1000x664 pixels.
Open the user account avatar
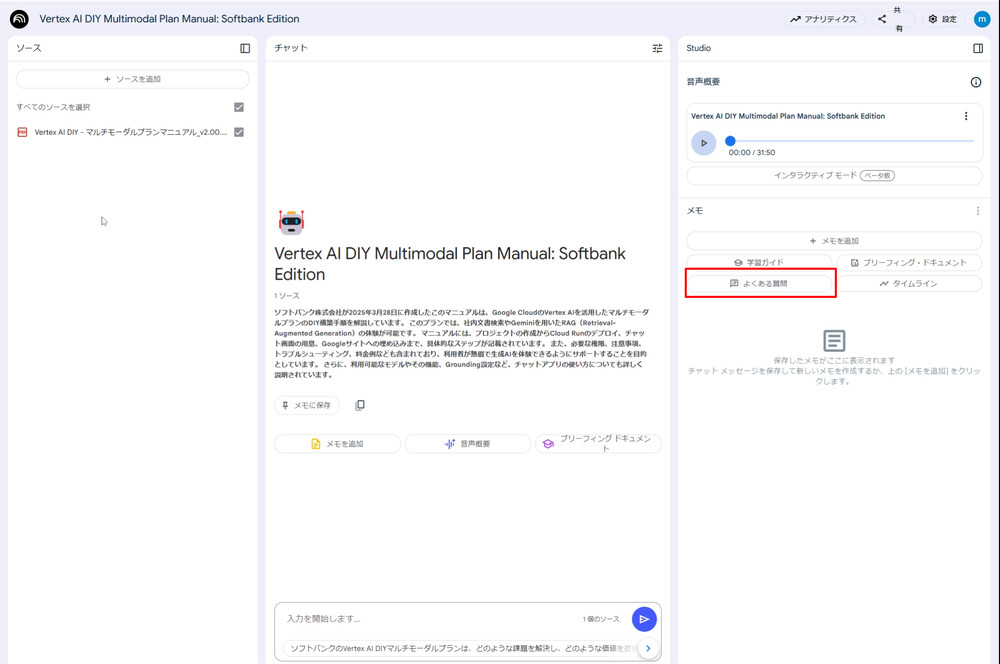pos(981,19)
